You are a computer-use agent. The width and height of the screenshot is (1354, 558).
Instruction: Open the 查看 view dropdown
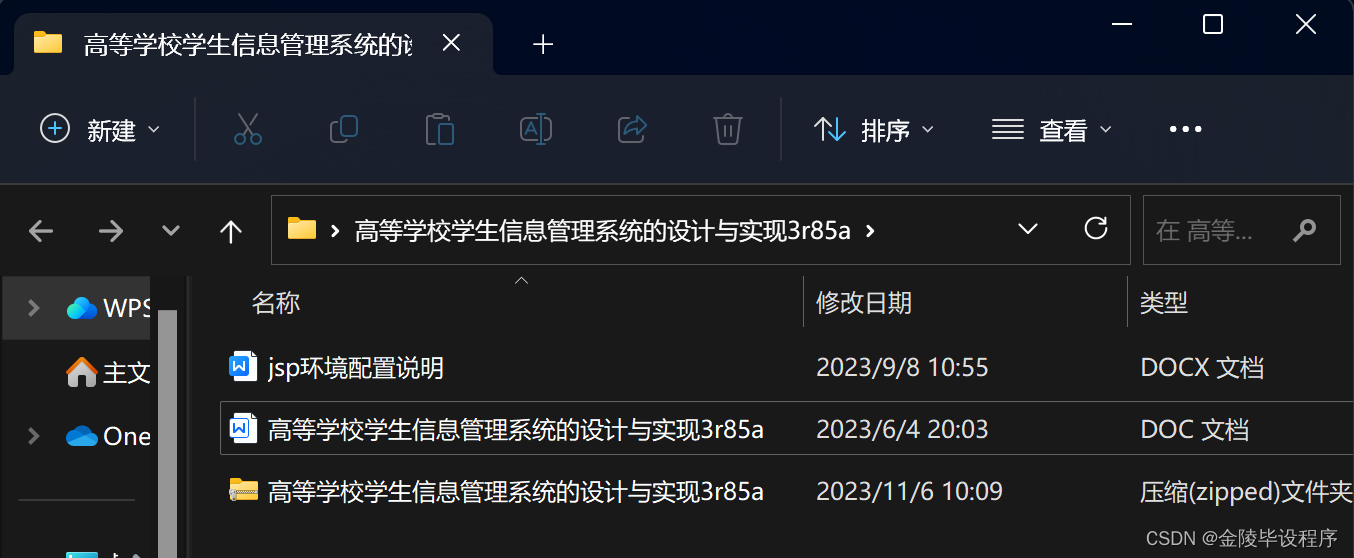(1052, 129)
